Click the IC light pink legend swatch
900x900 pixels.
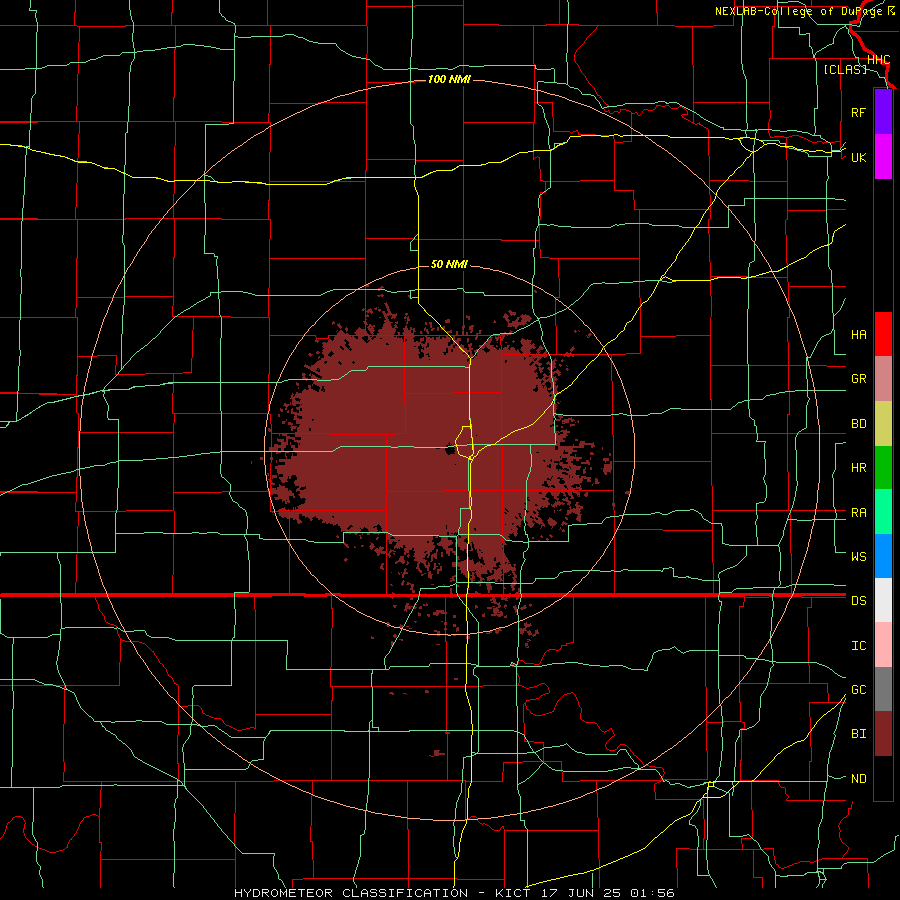[x=883, y=645]
